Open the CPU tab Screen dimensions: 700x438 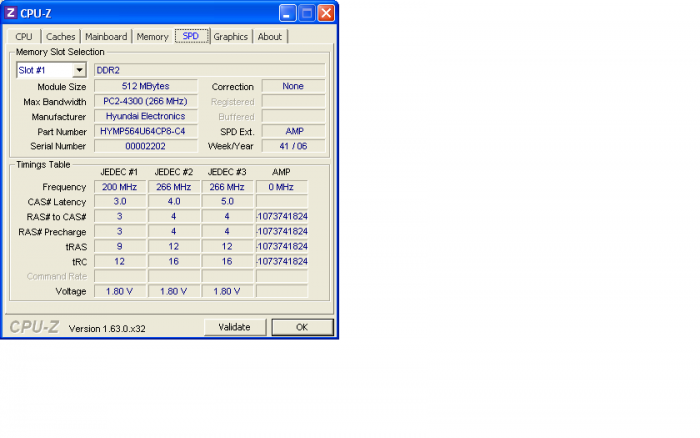coord(24,37)
